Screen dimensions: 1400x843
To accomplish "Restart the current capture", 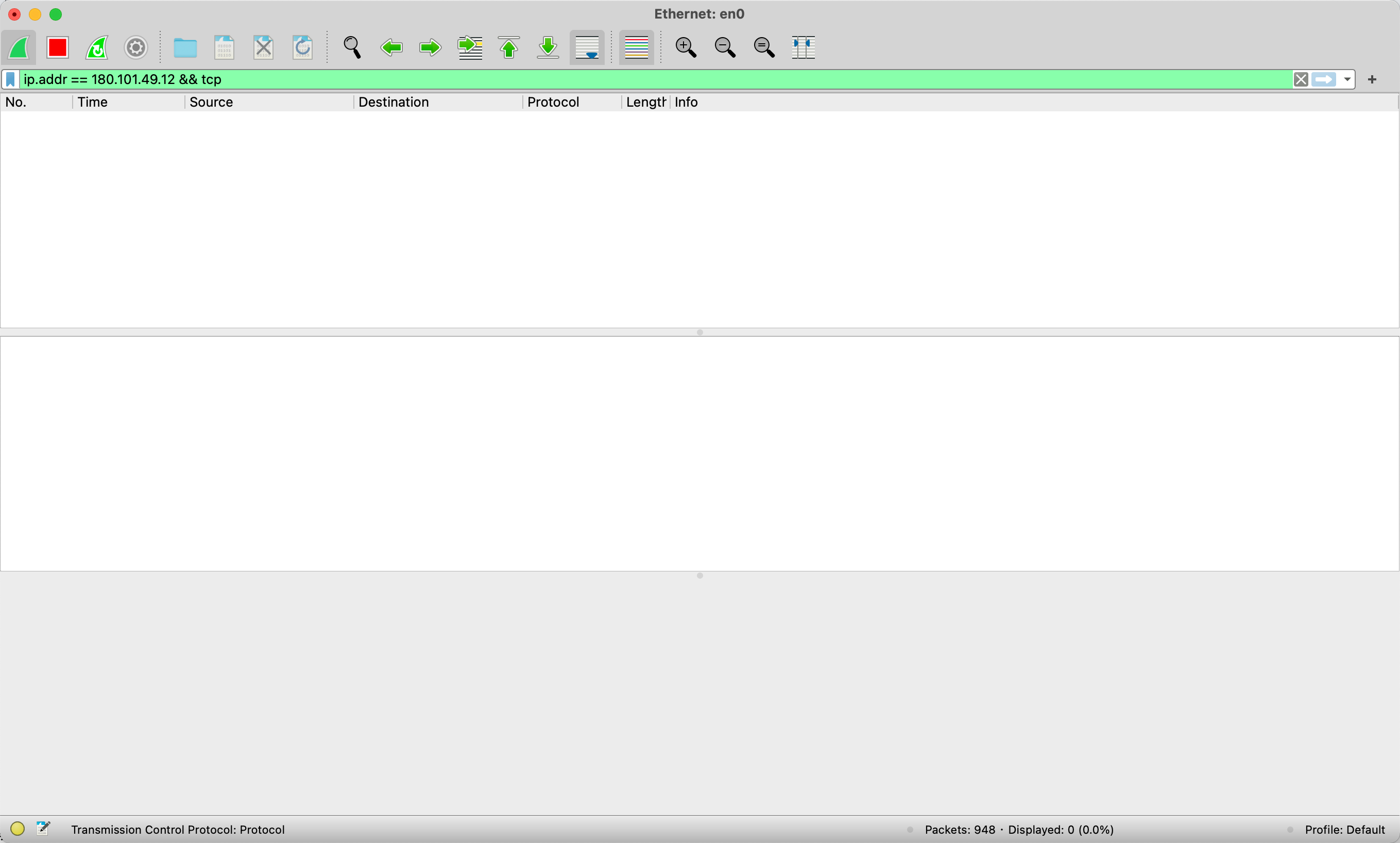I will point(97,48).
